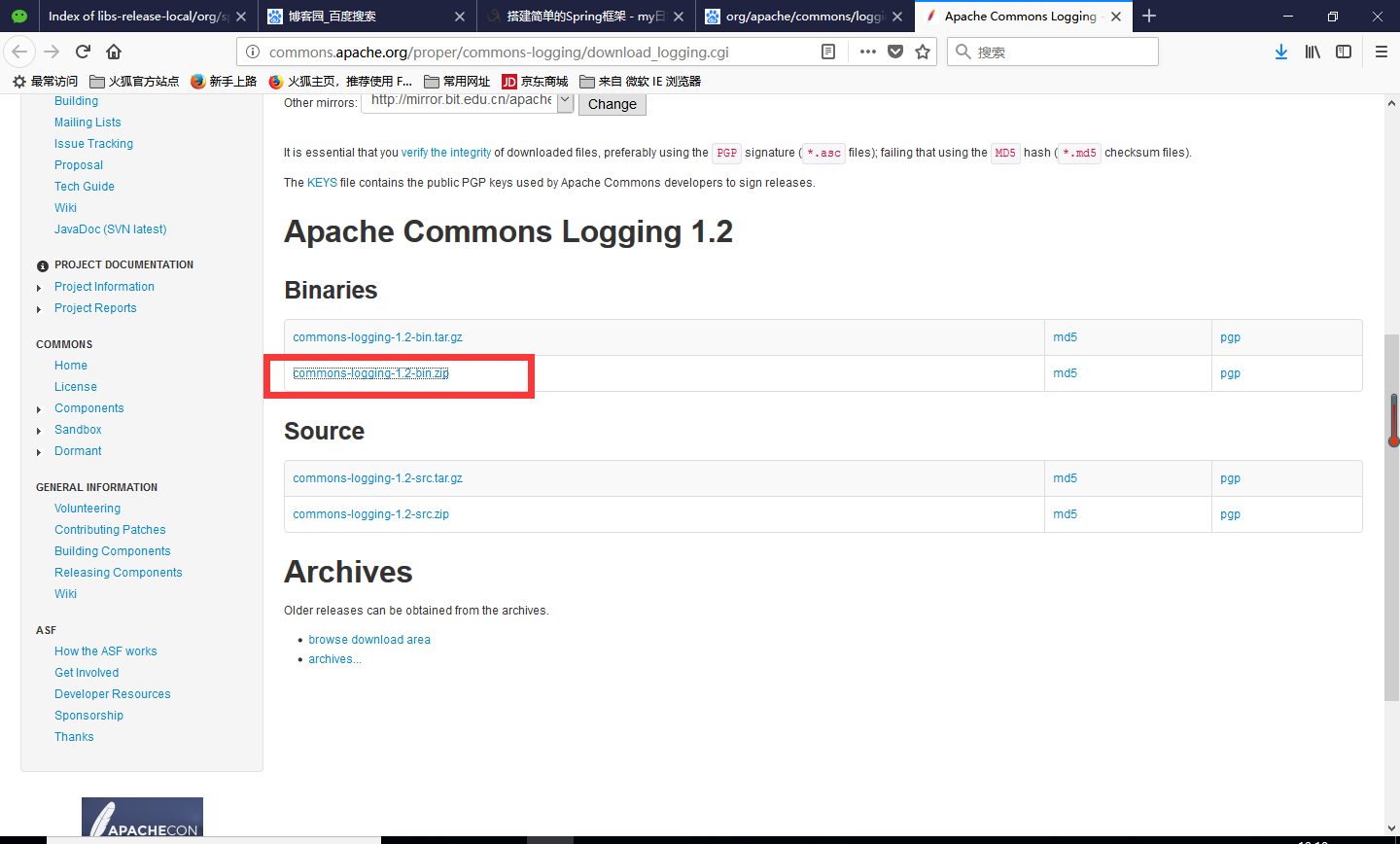Open a new tab with plus button
The image size is (1400, 844).
(x=1149, y=16)
